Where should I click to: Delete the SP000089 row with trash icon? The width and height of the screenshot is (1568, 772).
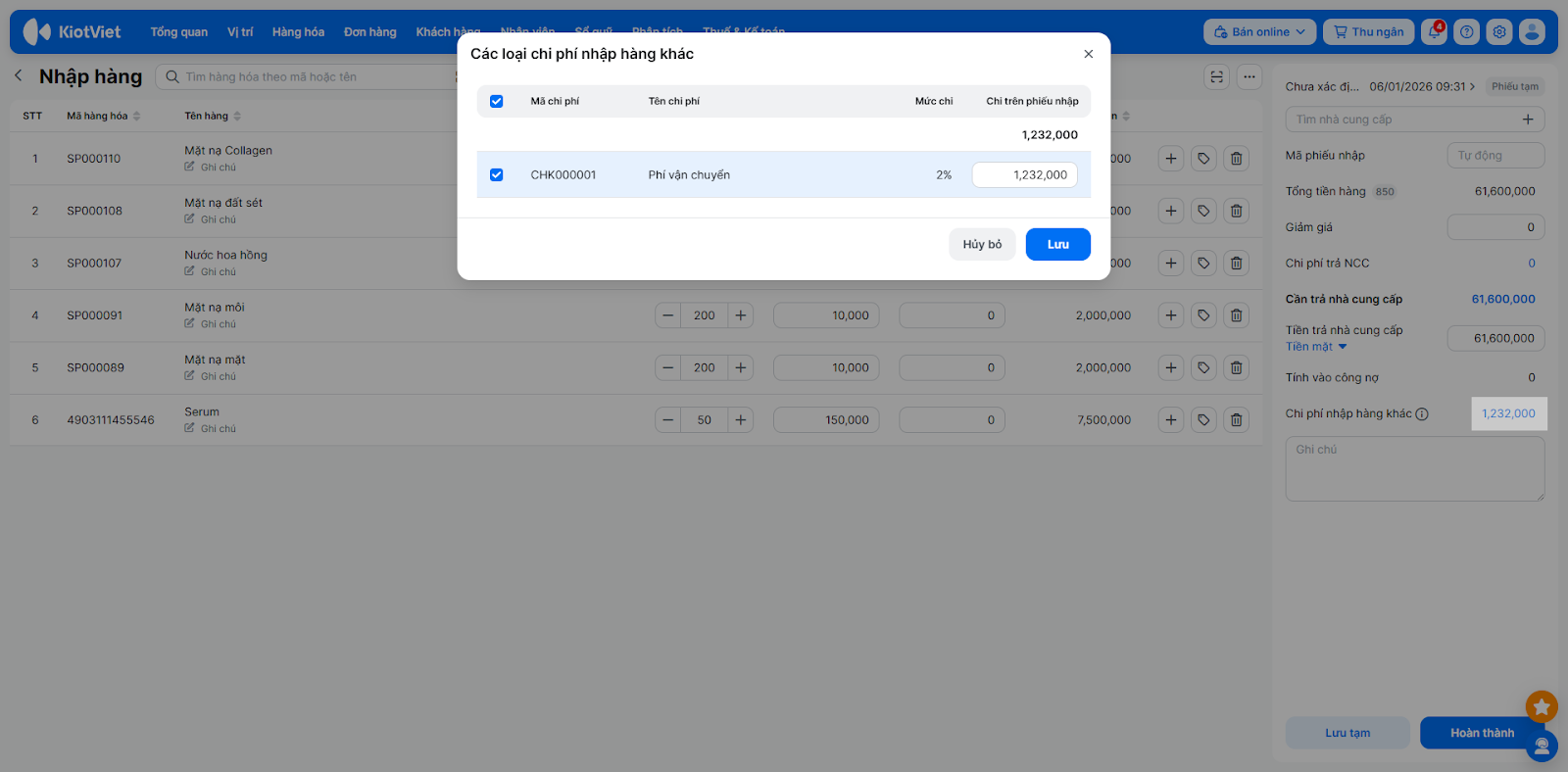1237,367
